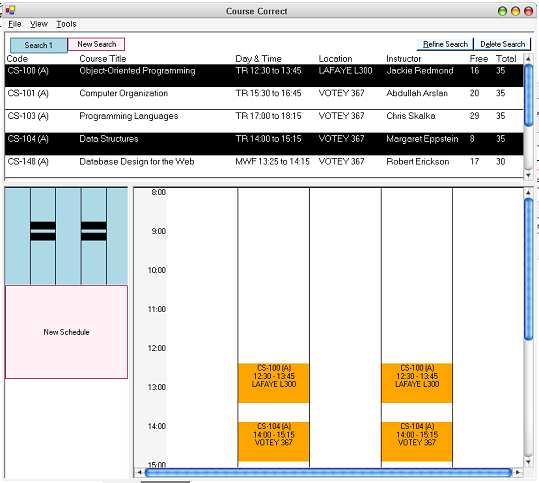Click the Total column header
Image resolution: width=539 pixels, height=483 pixels.
506,59
